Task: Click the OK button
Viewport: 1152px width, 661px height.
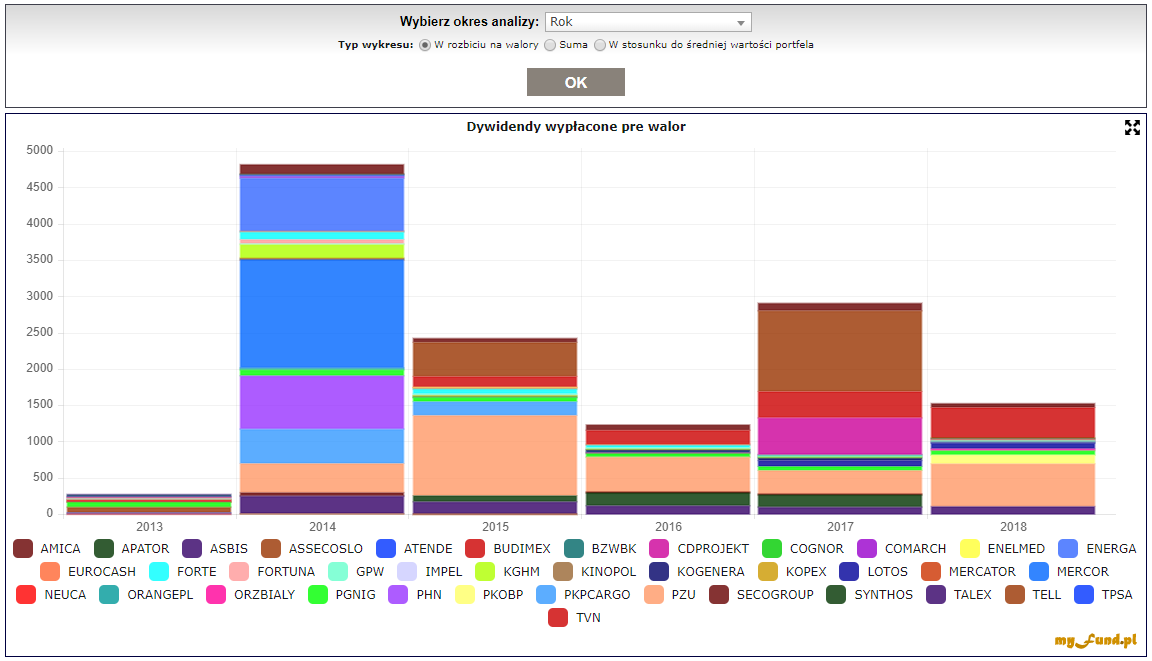Action: tap(576, 82)
